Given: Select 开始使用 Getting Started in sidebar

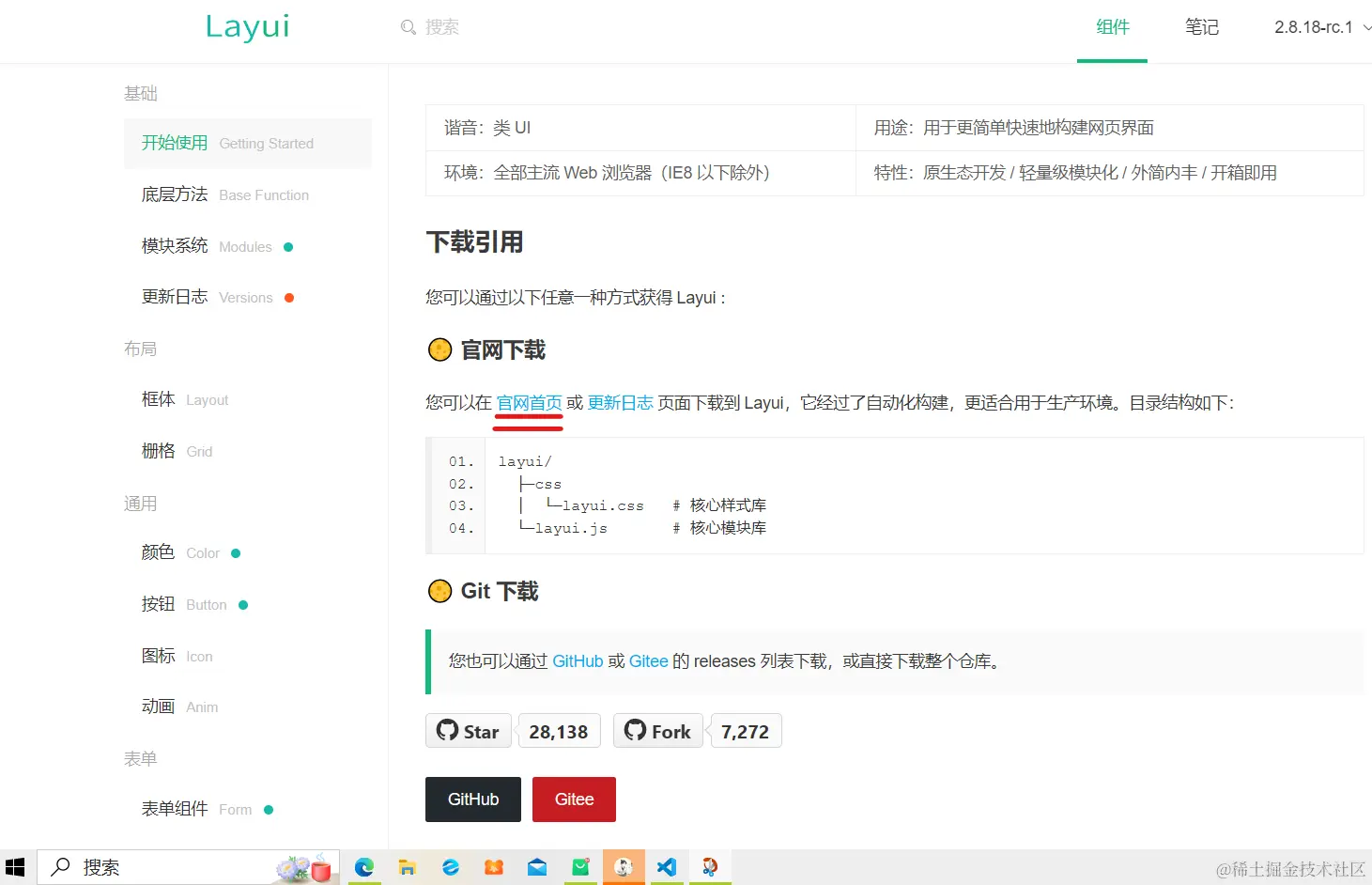Looking at the screenshot, I should pyautogui.click(x=248, y=143).
